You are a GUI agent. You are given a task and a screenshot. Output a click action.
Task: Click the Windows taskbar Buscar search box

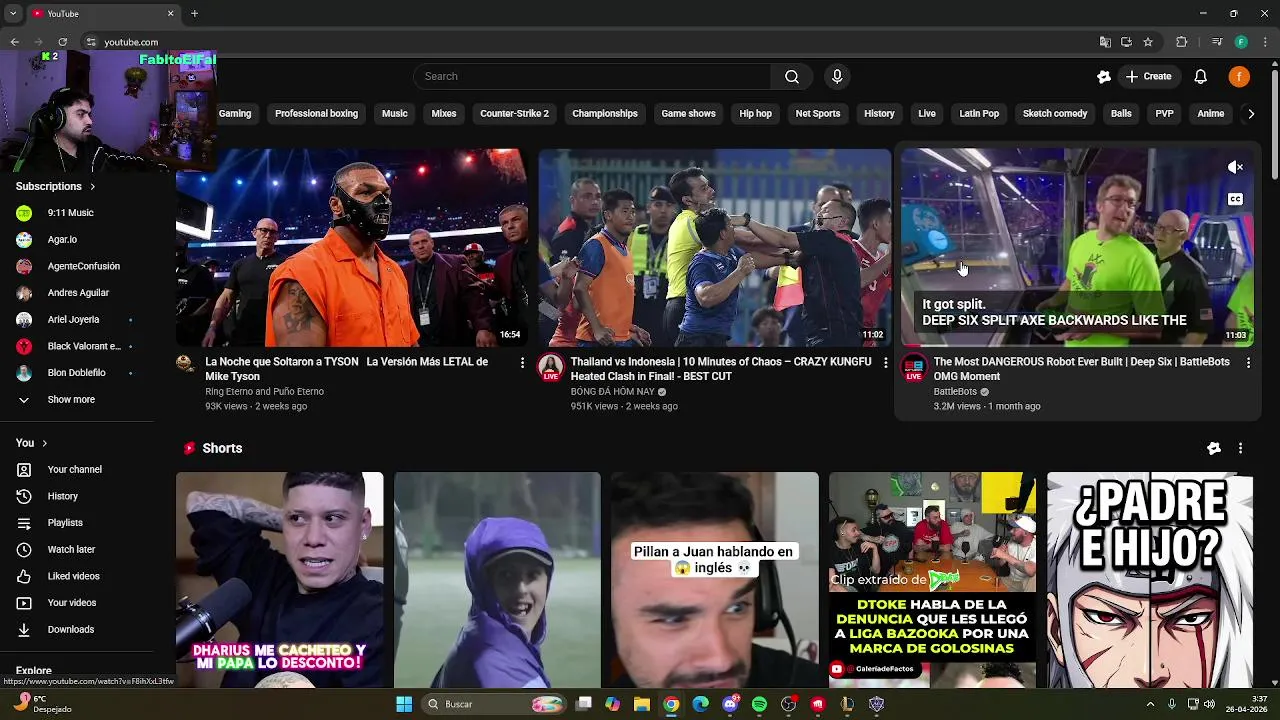[x=495, y=704]
